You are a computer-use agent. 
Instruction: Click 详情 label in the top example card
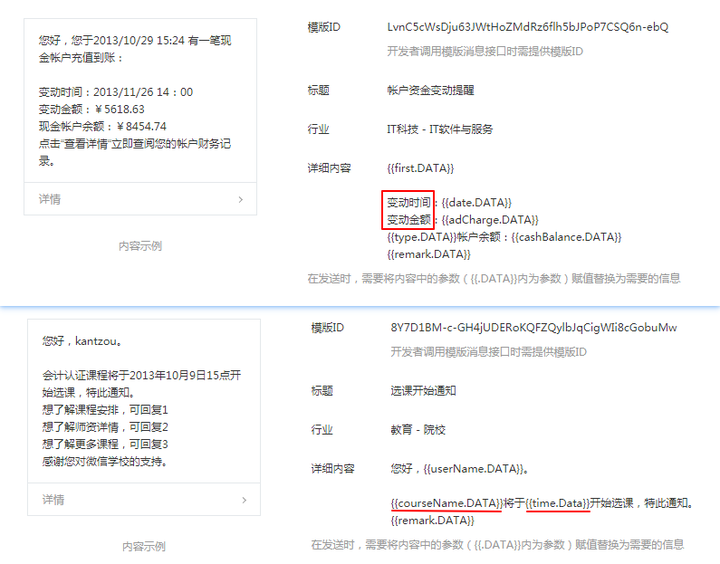pyautogui.click(x=50, y=199)
